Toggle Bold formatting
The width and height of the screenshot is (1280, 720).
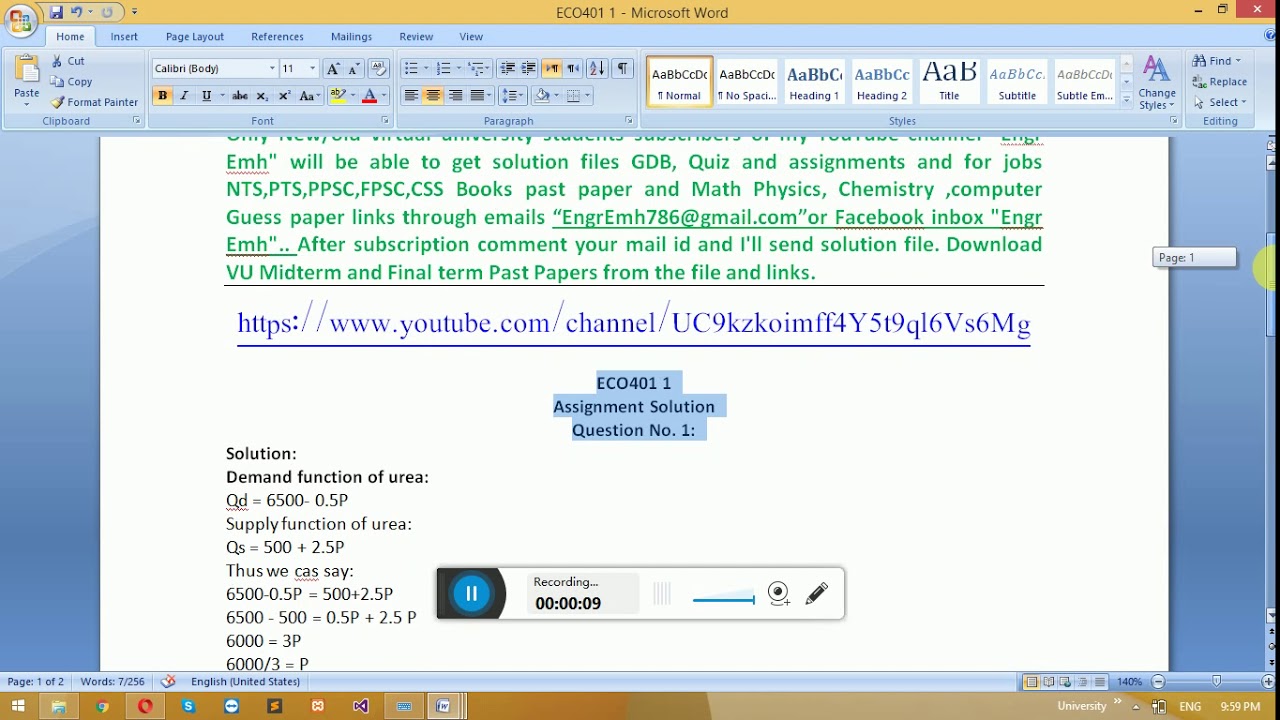coord(162,96)
